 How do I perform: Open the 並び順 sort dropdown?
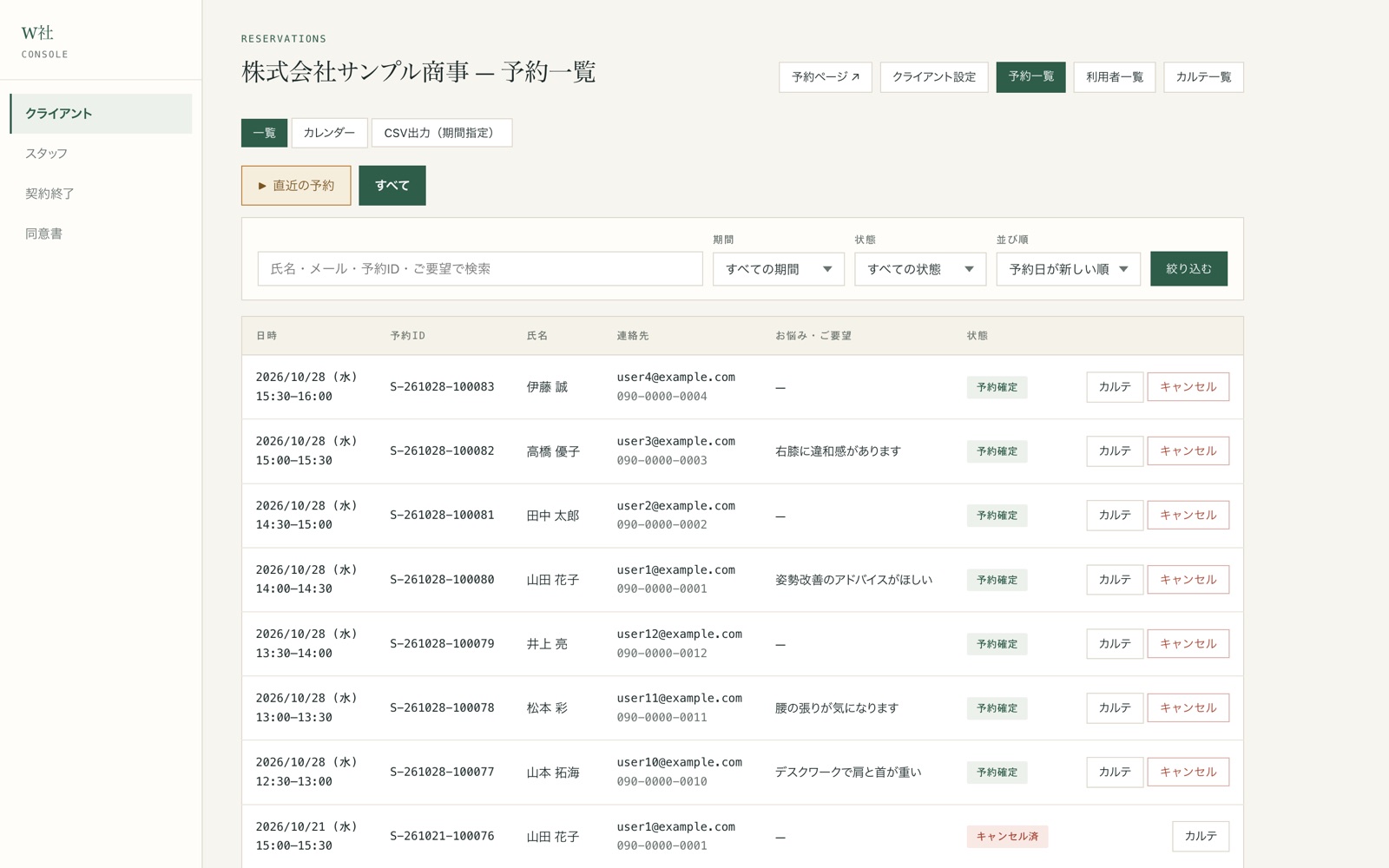[x=1068, y=269]
